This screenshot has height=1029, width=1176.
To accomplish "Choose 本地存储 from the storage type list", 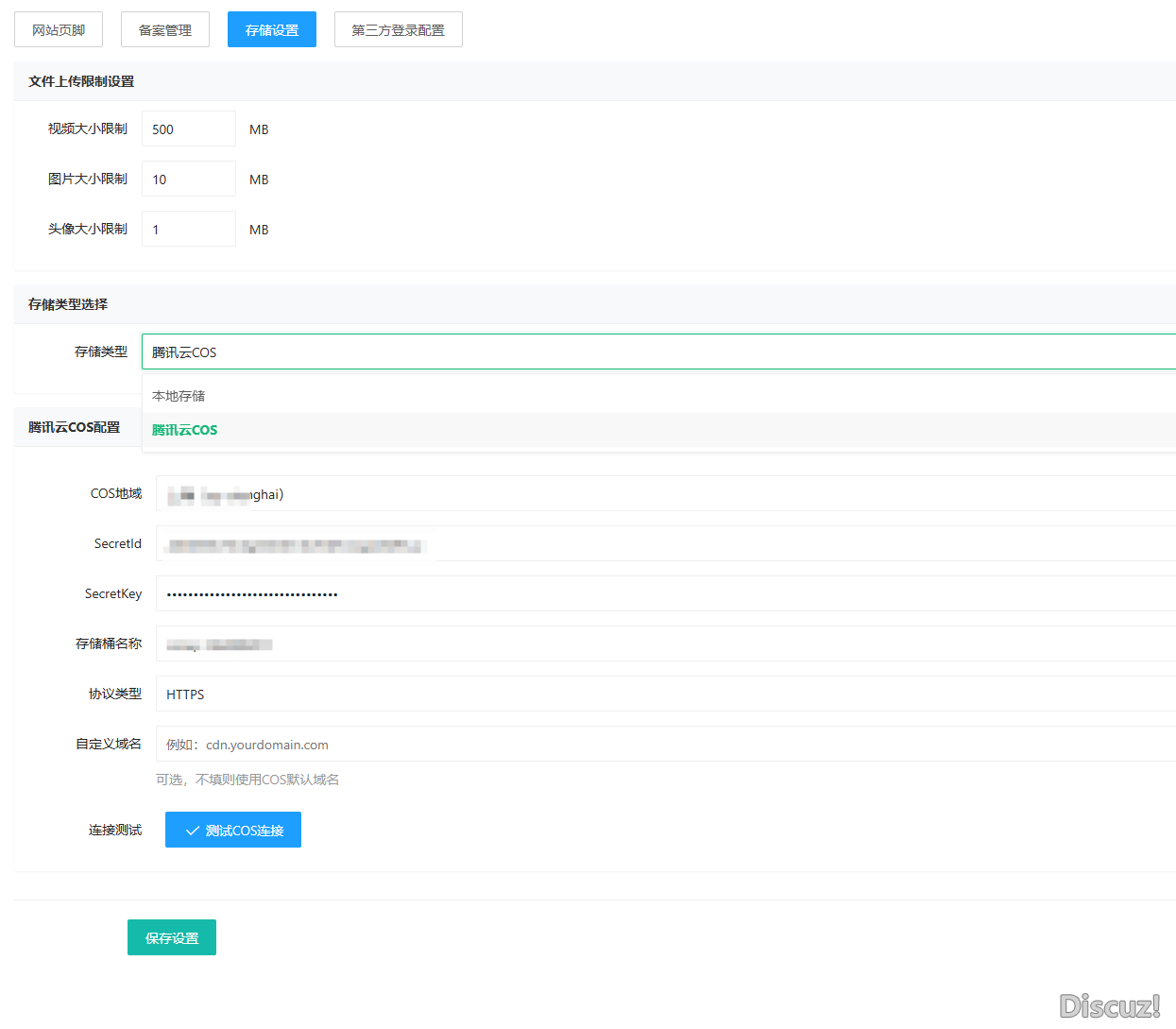I will pyautogui.click(x=179, y=396).
